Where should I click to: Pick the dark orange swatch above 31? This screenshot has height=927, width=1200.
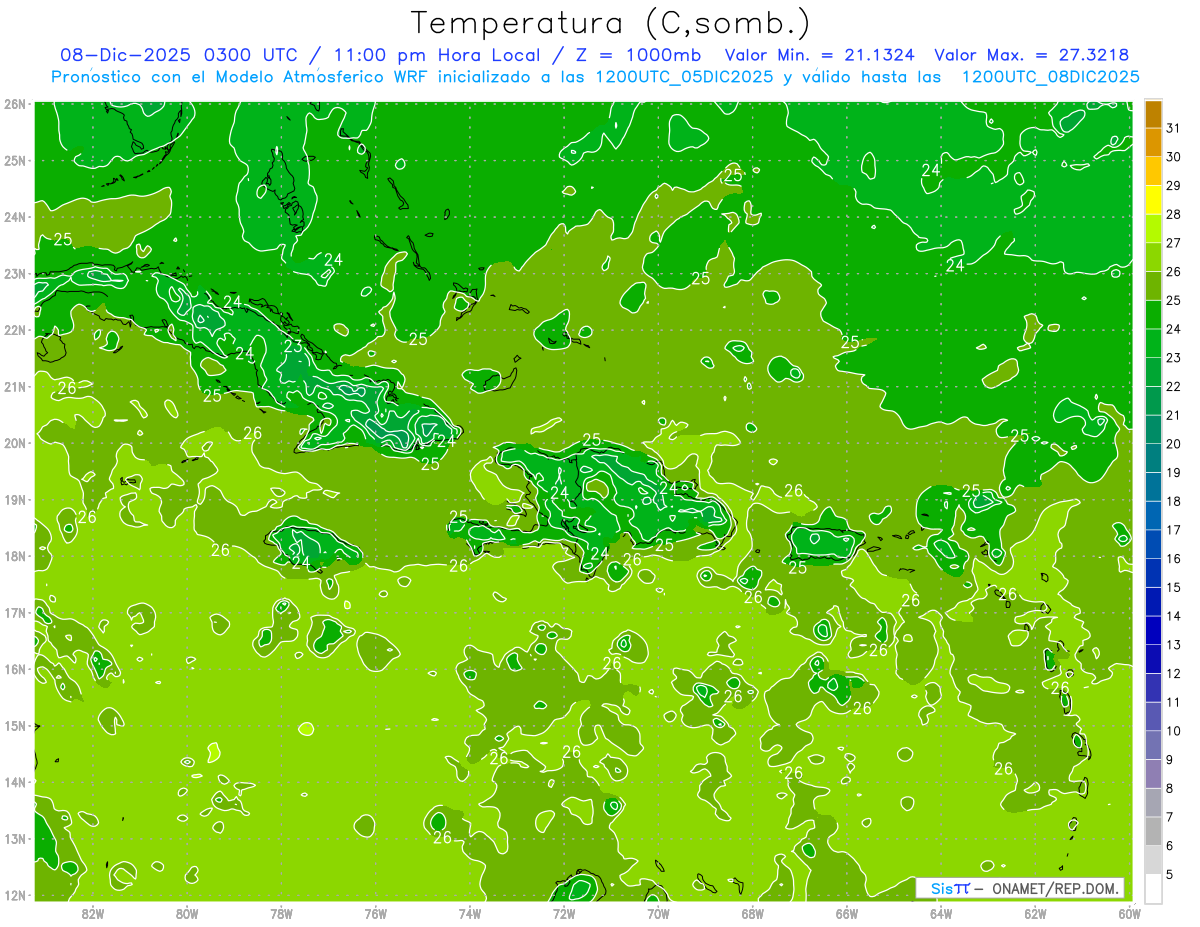[1153, 114]
